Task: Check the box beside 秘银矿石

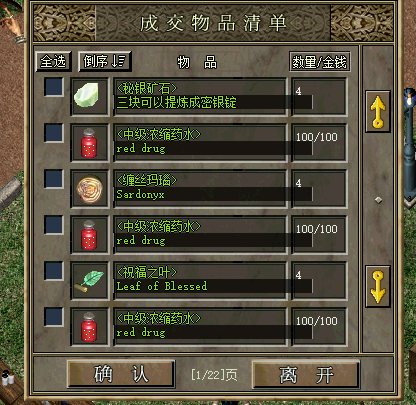Action: 54,87
